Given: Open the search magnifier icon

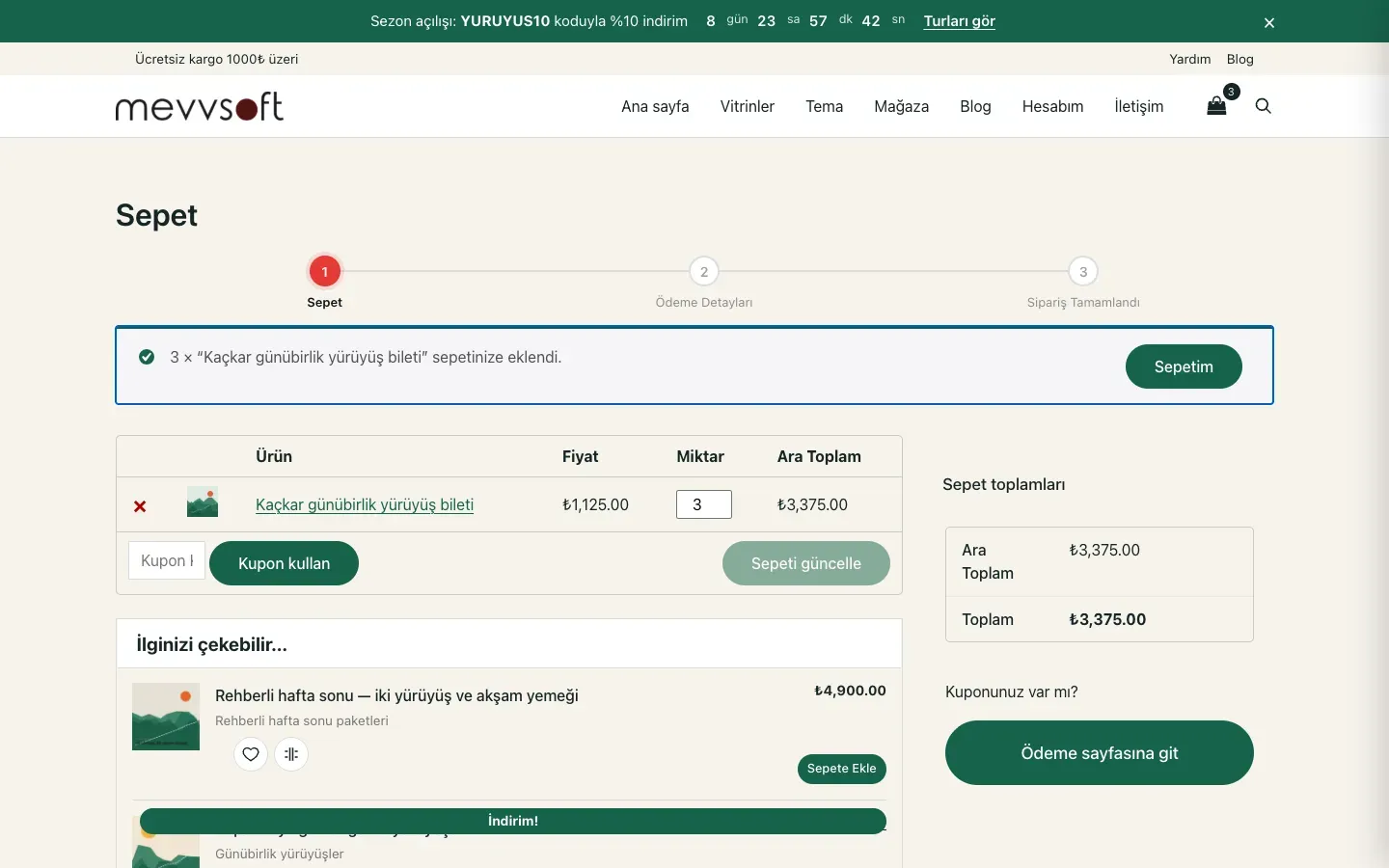Looking at the screenshot, I should pos(1263,106).
